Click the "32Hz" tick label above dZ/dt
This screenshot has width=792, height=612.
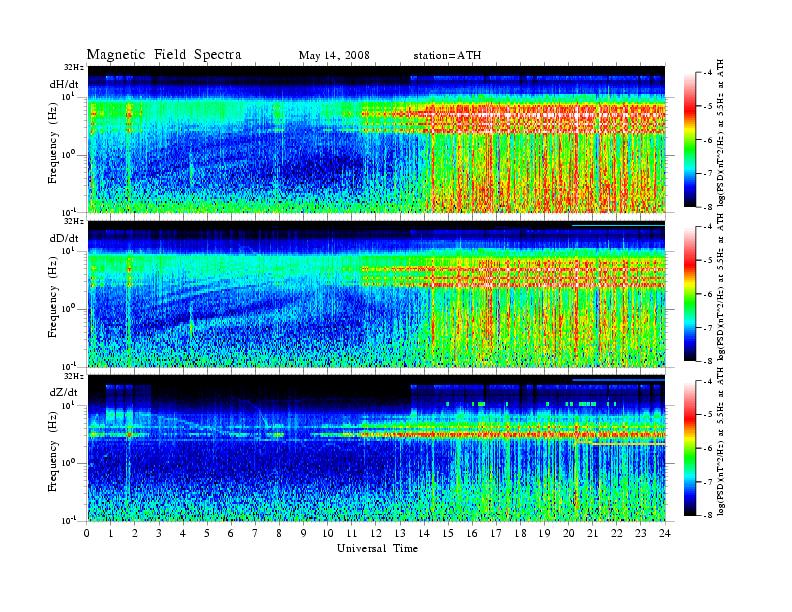pyautogui.click(x=74, y=376)
